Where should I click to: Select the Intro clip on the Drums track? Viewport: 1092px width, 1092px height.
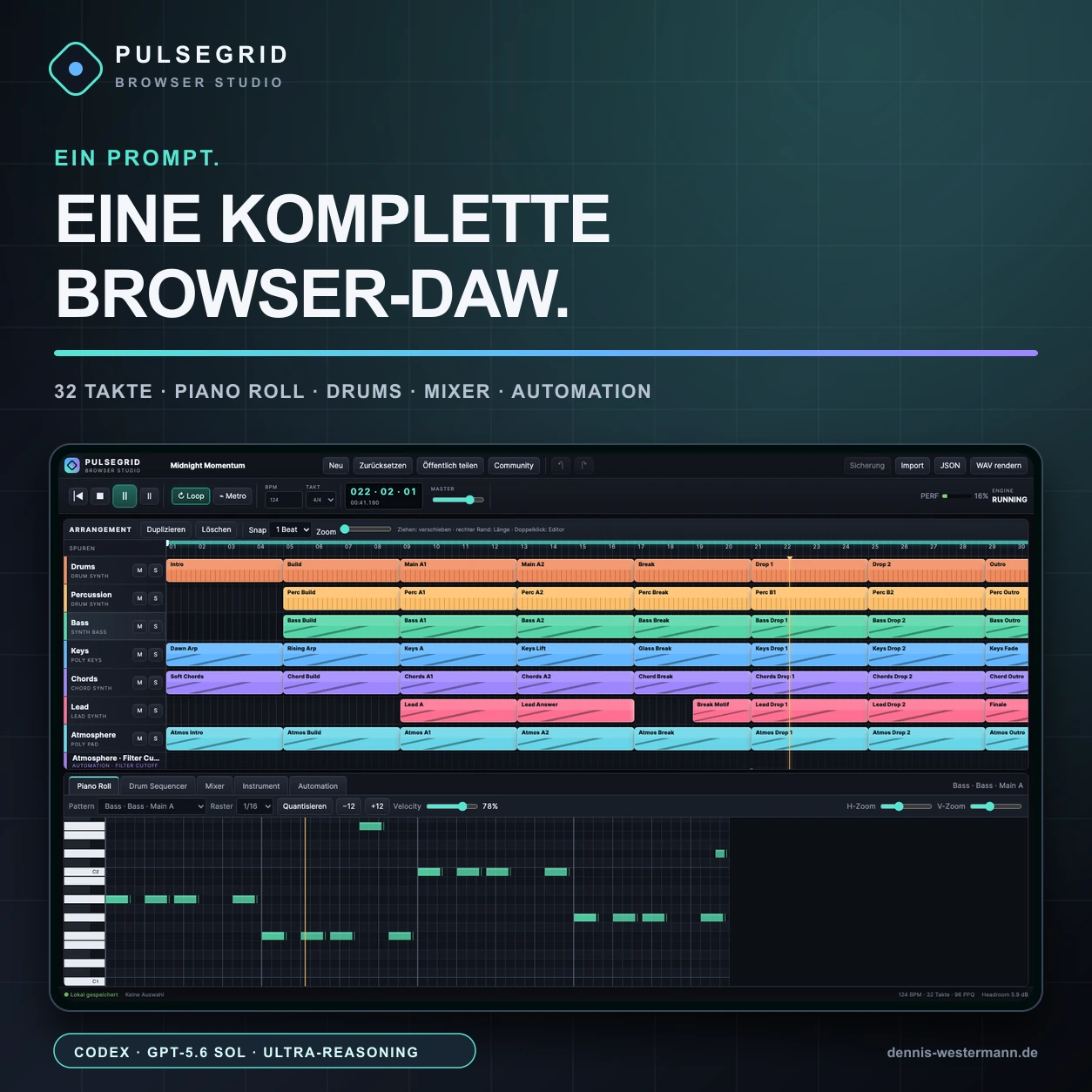click(225, 570)
